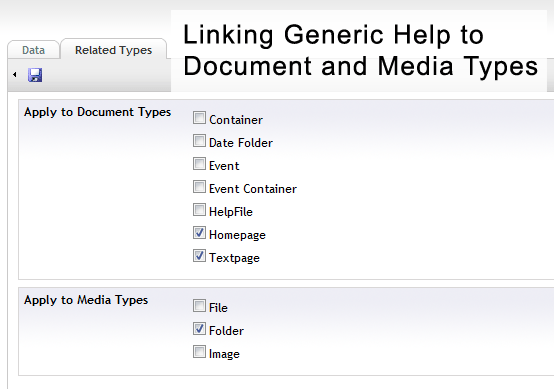This screenshot has width=554, height=389.
Task: Click the 'Container' label text
Action: (x=236, y=120)
